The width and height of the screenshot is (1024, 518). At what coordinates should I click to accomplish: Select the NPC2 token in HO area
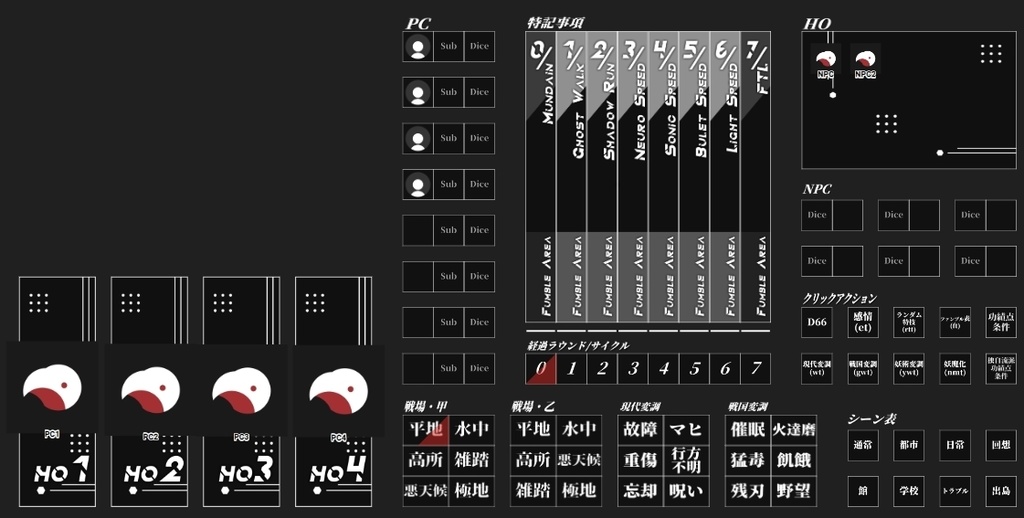click(x=865, y=61)
